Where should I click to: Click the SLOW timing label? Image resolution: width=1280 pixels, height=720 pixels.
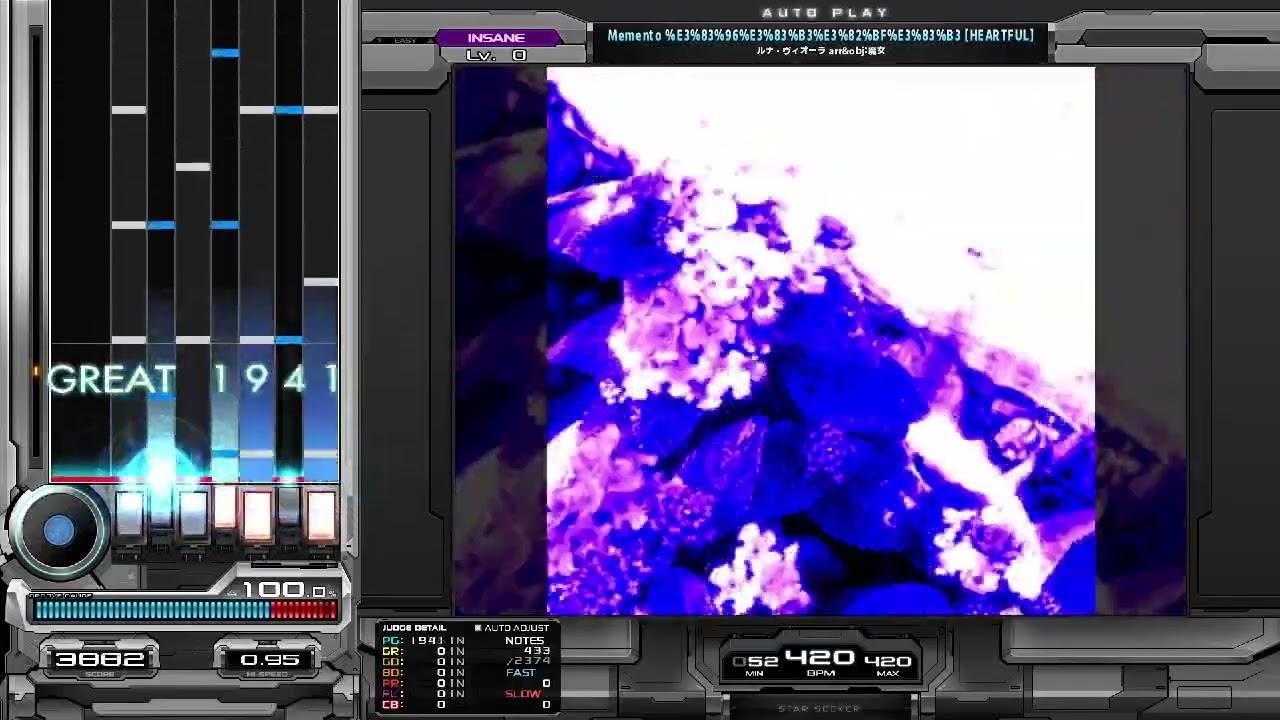(522, 694)
